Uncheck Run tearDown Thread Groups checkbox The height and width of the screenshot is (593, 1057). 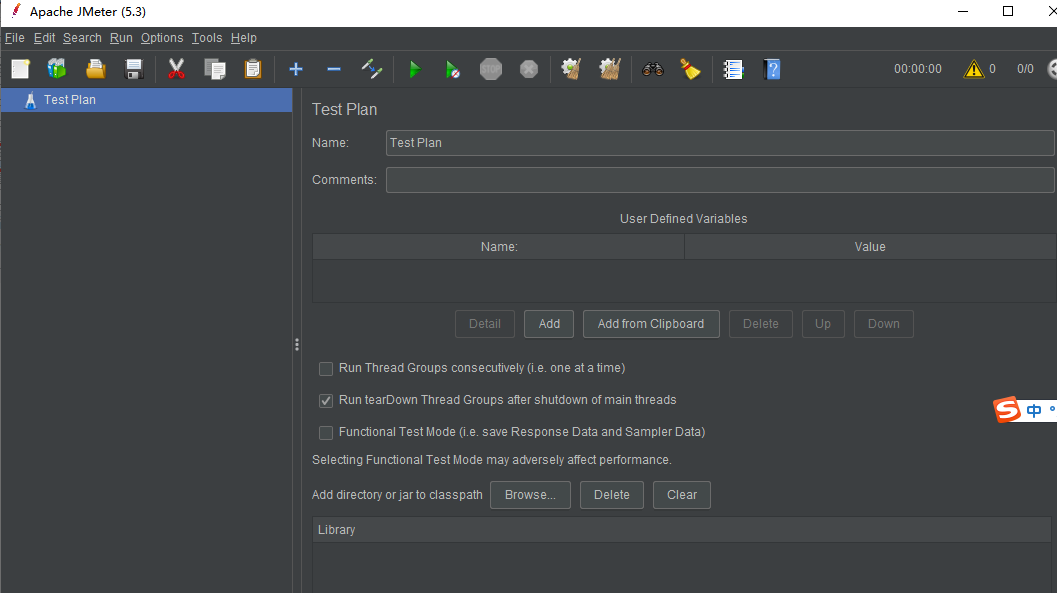pyautogui.click(x=326, y=400)
